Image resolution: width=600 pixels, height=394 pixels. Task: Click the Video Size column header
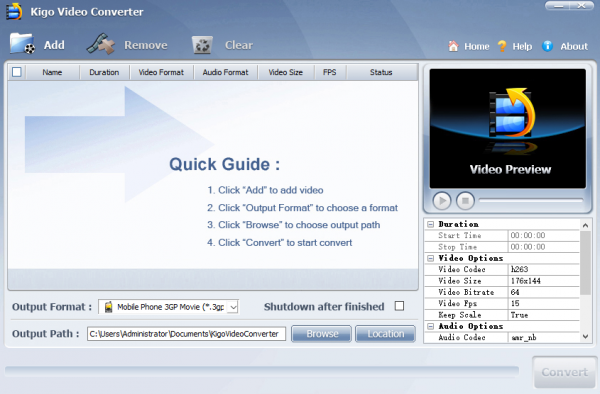click(285, 72)
